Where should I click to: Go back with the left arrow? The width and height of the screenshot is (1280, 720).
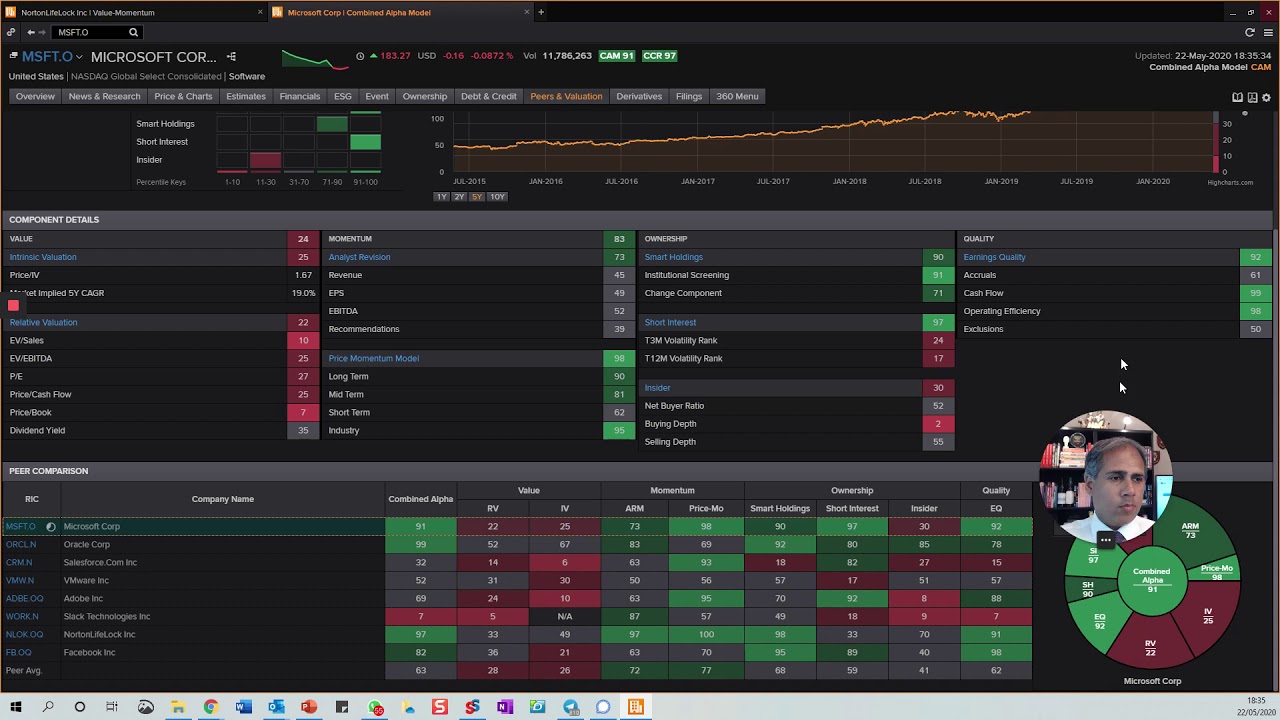click(x=31, y=32)
